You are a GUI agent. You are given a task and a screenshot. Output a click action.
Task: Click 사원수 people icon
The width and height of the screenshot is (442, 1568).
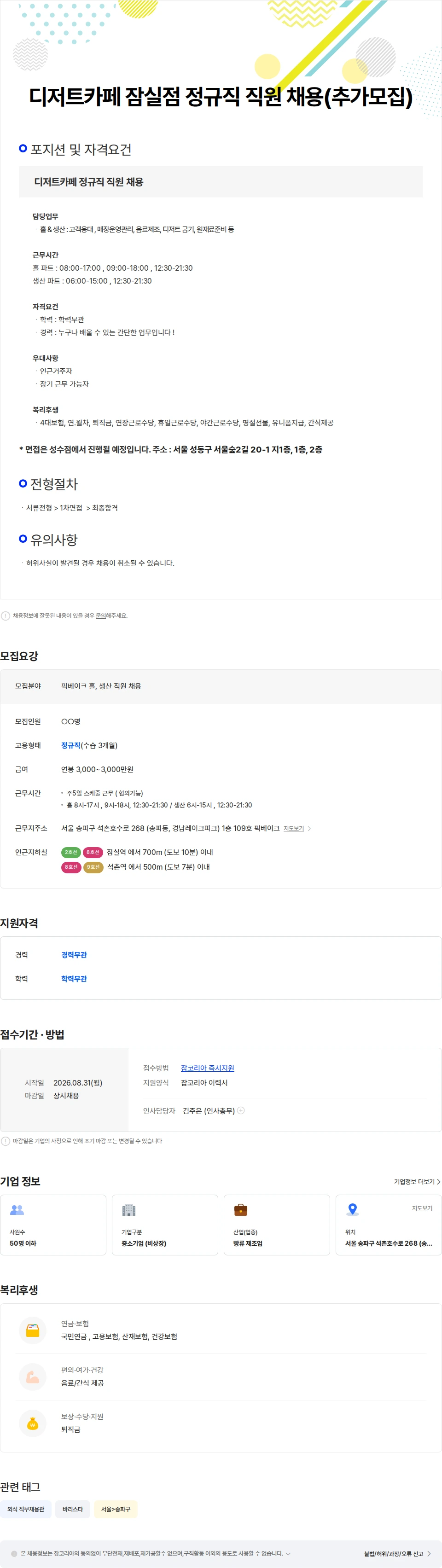click(x=17, y=1210)
